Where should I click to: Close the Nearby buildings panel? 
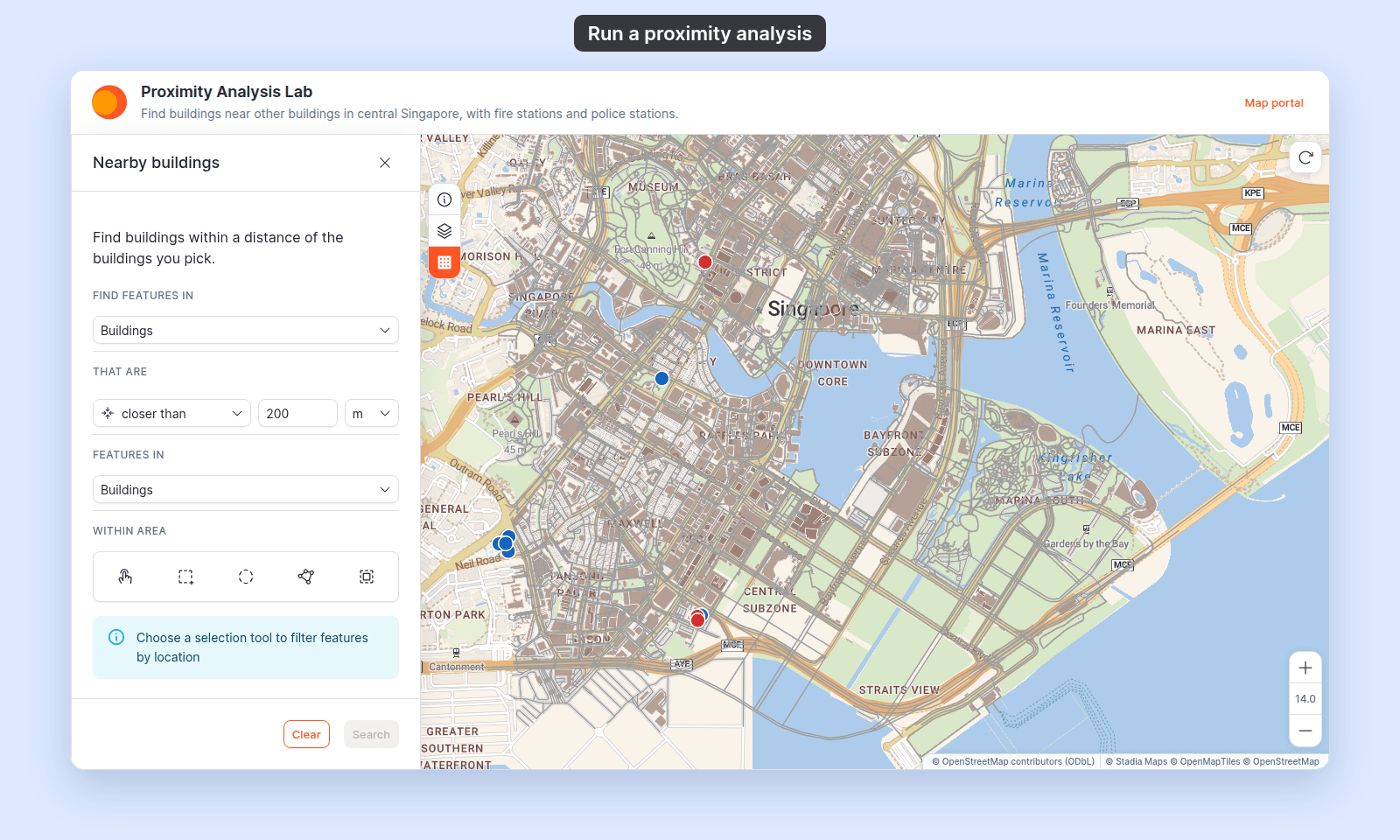pyautogui.click(x=385, y=163)
